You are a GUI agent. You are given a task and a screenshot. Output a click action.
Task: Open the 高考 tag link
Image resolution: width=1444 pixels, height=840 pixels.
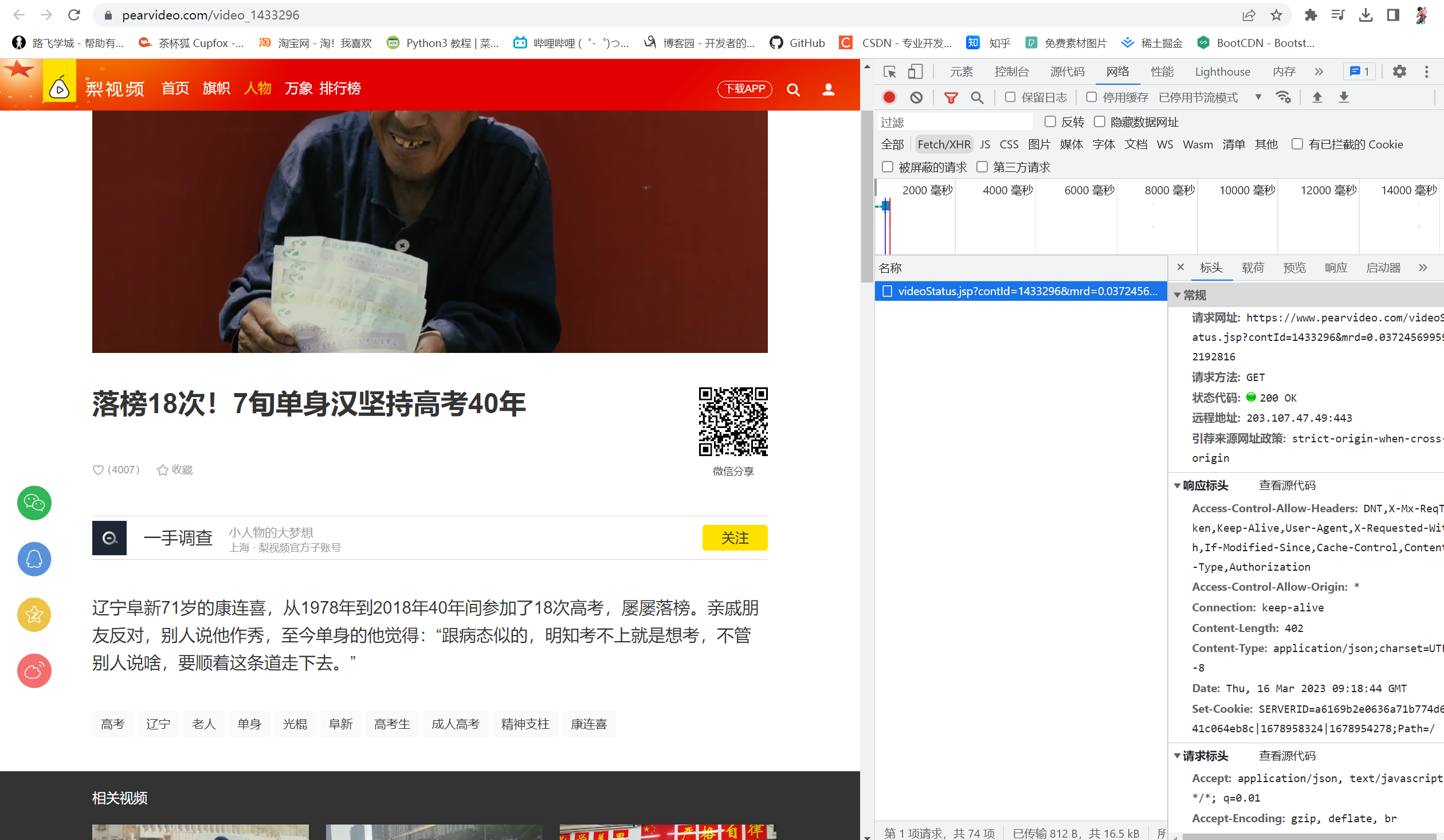click(x=112, y=724)
